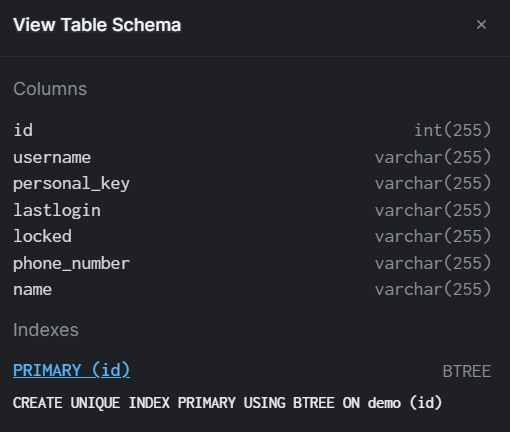Close the View Table Schema dialog

point(481,25)
